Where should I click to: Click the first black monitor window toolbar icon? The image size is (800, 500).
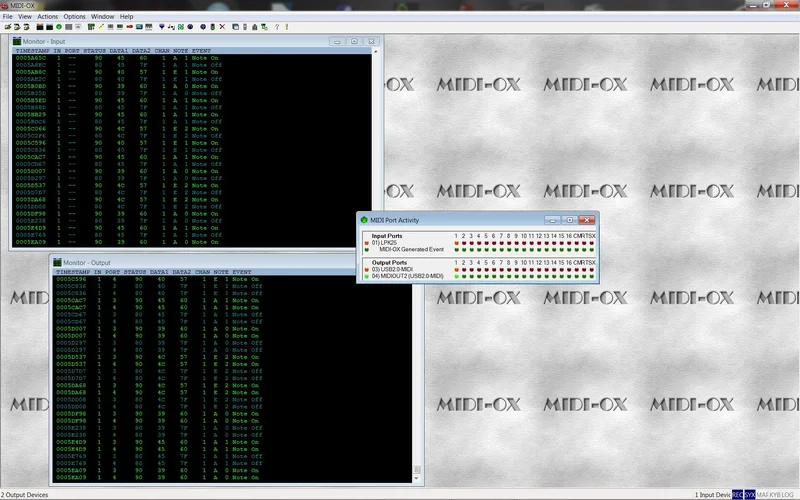40,27
